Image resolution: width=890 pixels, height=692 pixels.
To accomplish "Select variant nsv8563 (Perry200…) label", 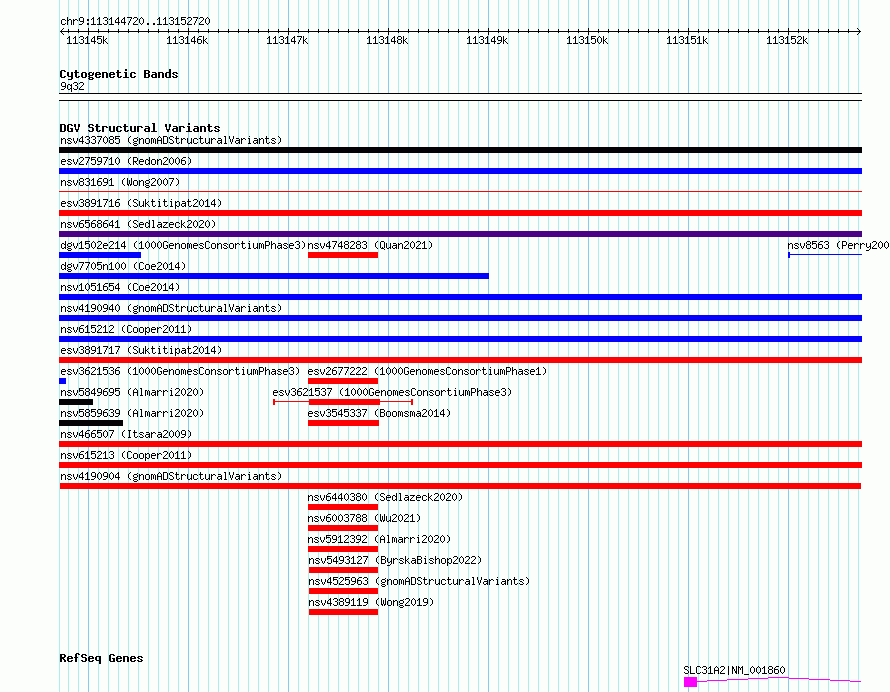I will click(838, 245).
